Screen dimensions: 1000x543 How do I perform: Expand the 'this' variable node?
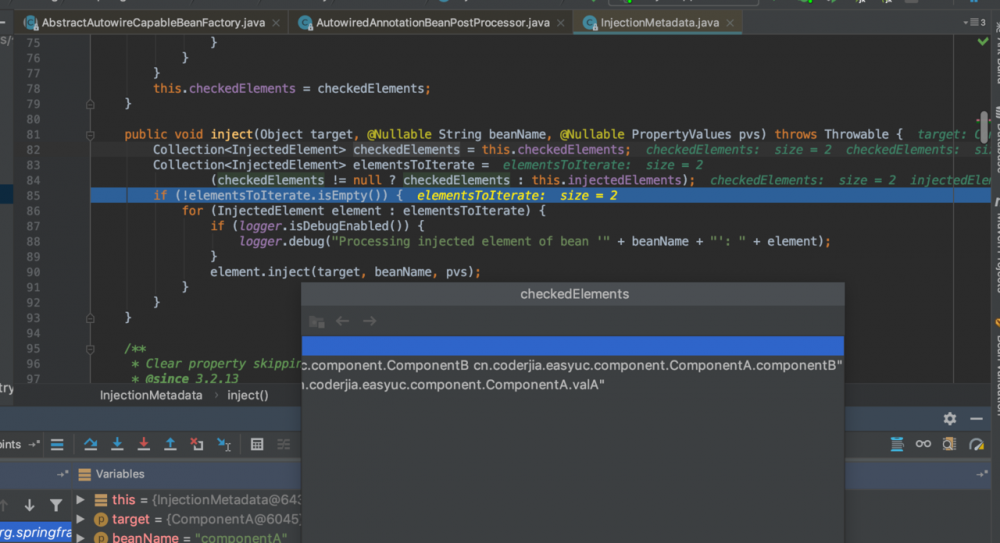(81, 500)
